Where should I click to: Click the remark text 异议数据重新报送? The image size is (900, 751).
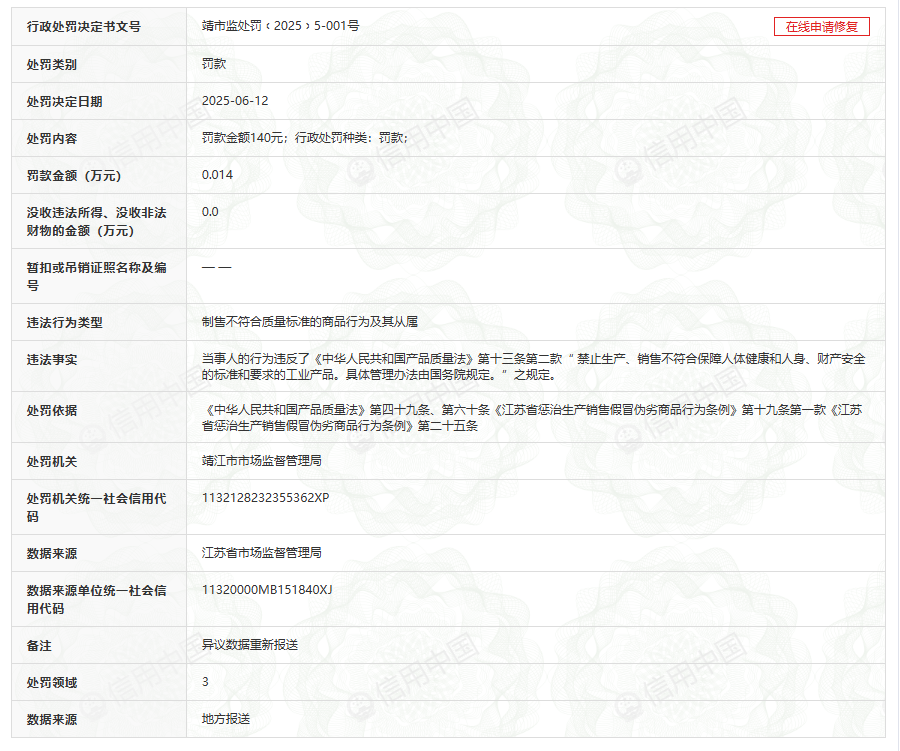tap(250, 645)
